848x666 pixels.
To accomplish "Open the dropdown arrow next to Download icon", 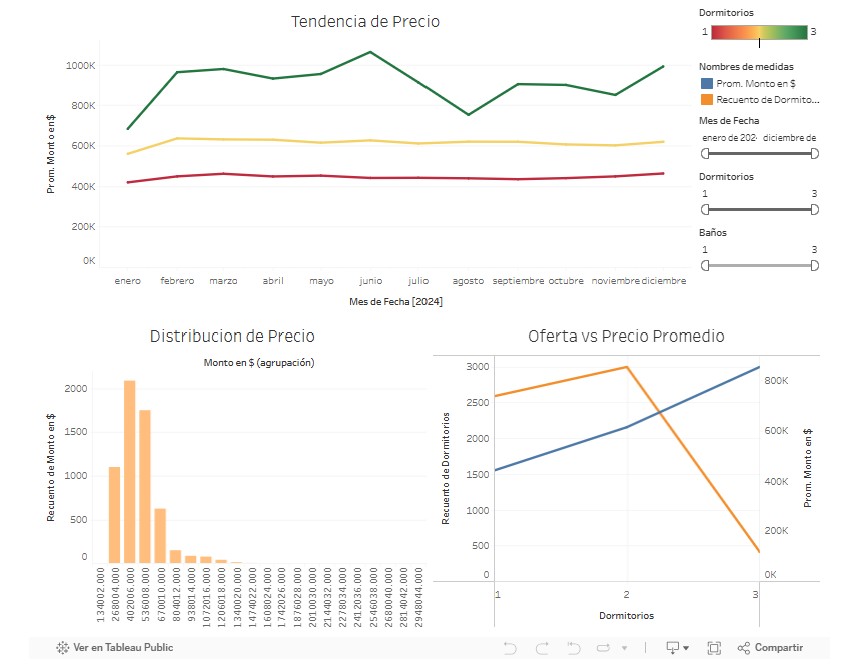I will (x=686, y=648).
